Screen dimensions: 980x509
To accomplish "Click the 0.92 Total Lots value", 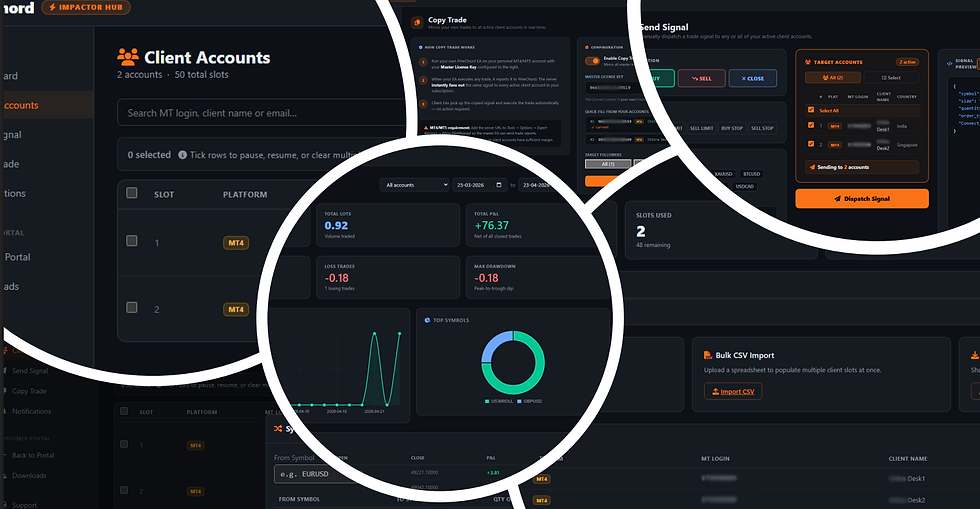I will point(336,225).
